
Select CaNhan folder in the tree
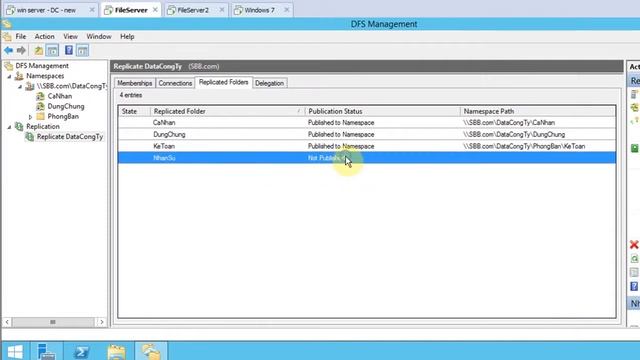[60, 96]
